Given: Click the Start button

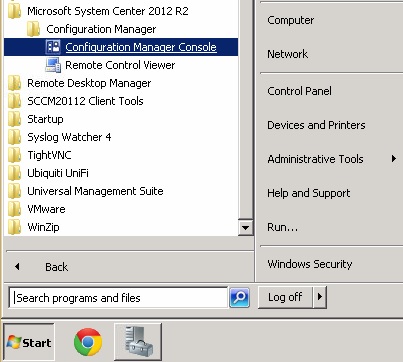Looking at the screenshot, I should click(29, 342).
